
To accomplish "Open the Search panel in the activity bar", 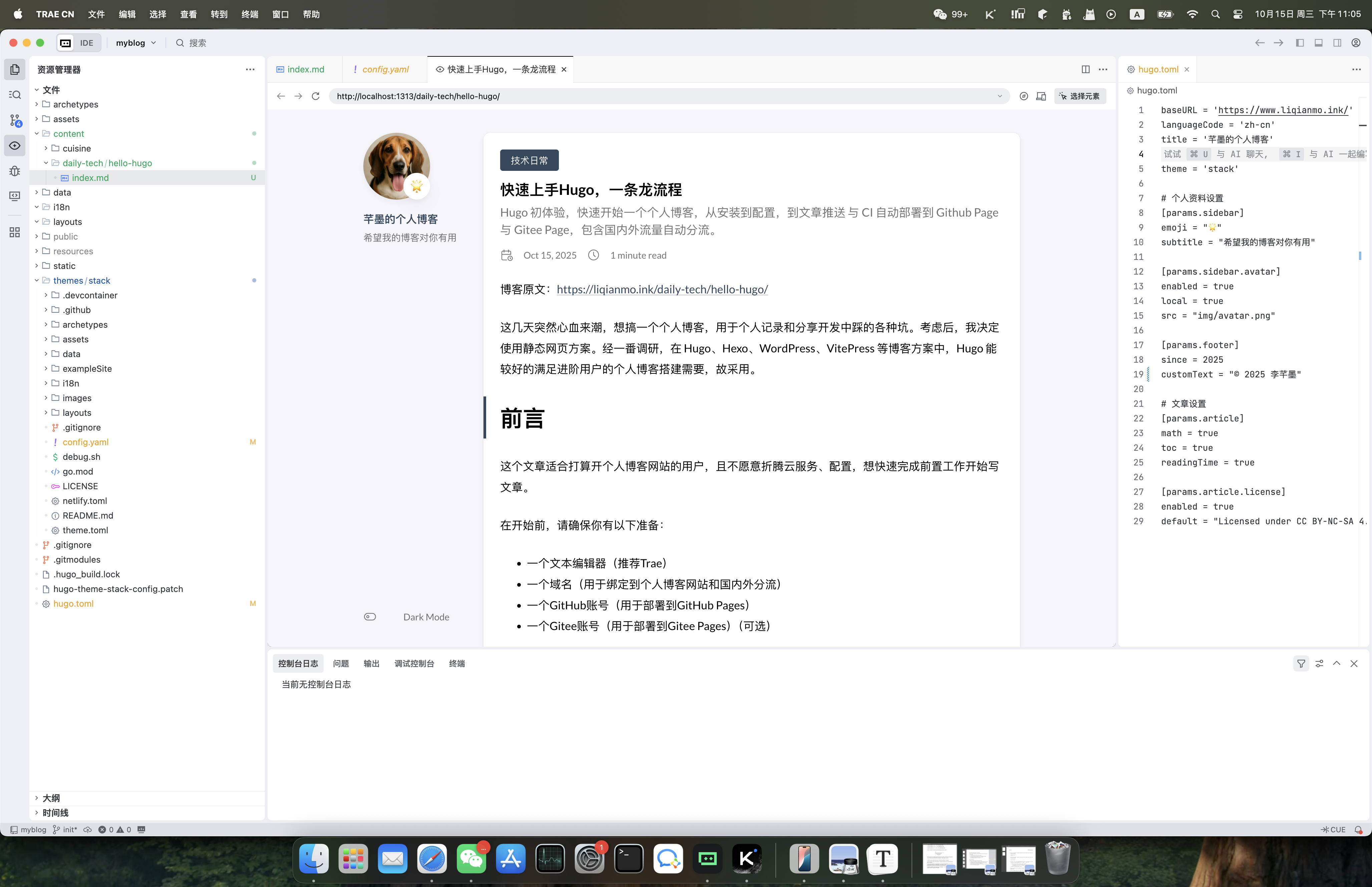I will 15,95.
